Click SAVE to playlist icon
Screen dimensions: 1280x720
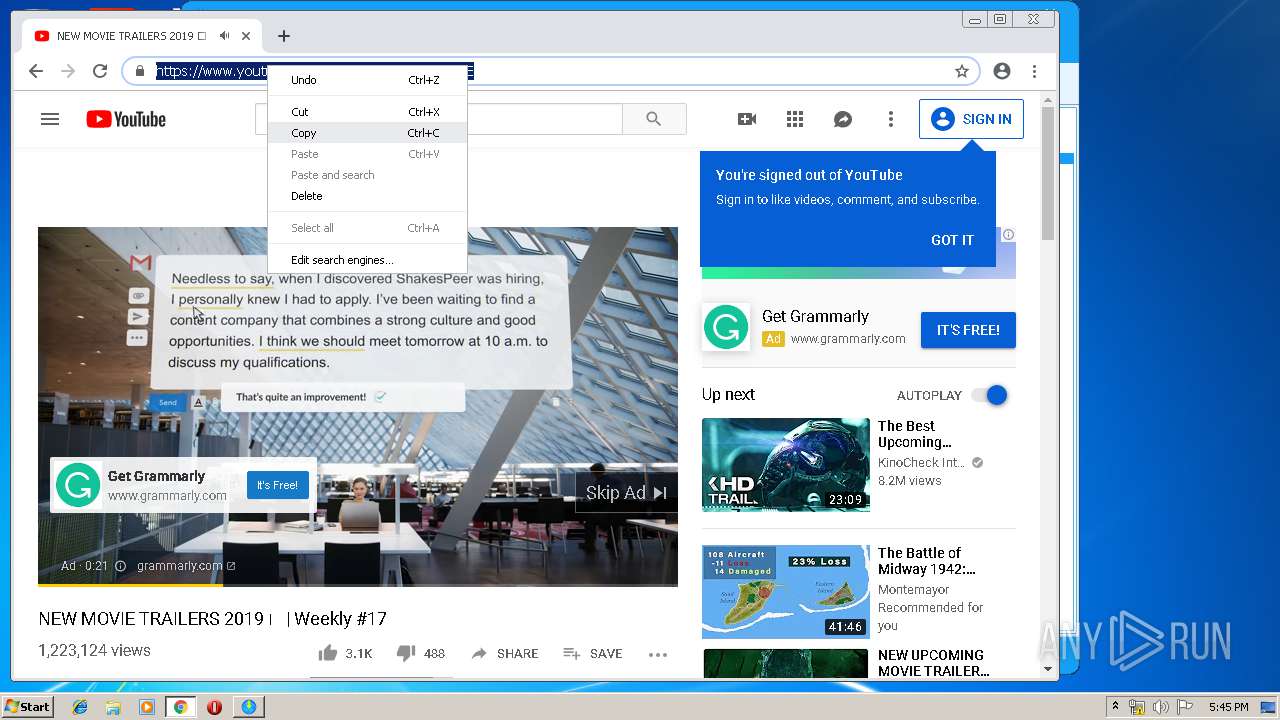point(593,653)
